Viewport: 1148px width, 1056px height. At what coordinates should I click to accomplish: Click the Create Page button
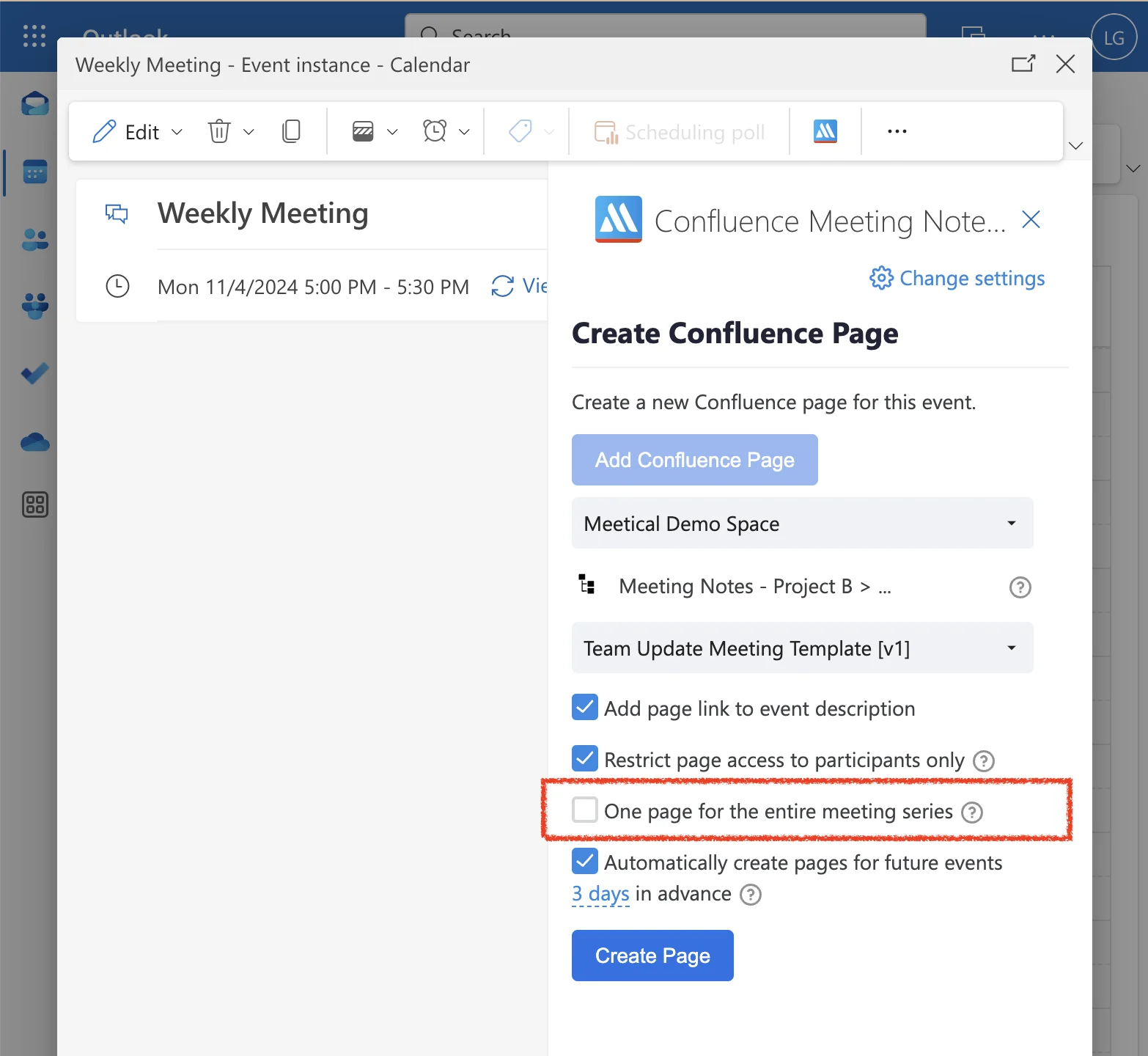tap(652, 956)
